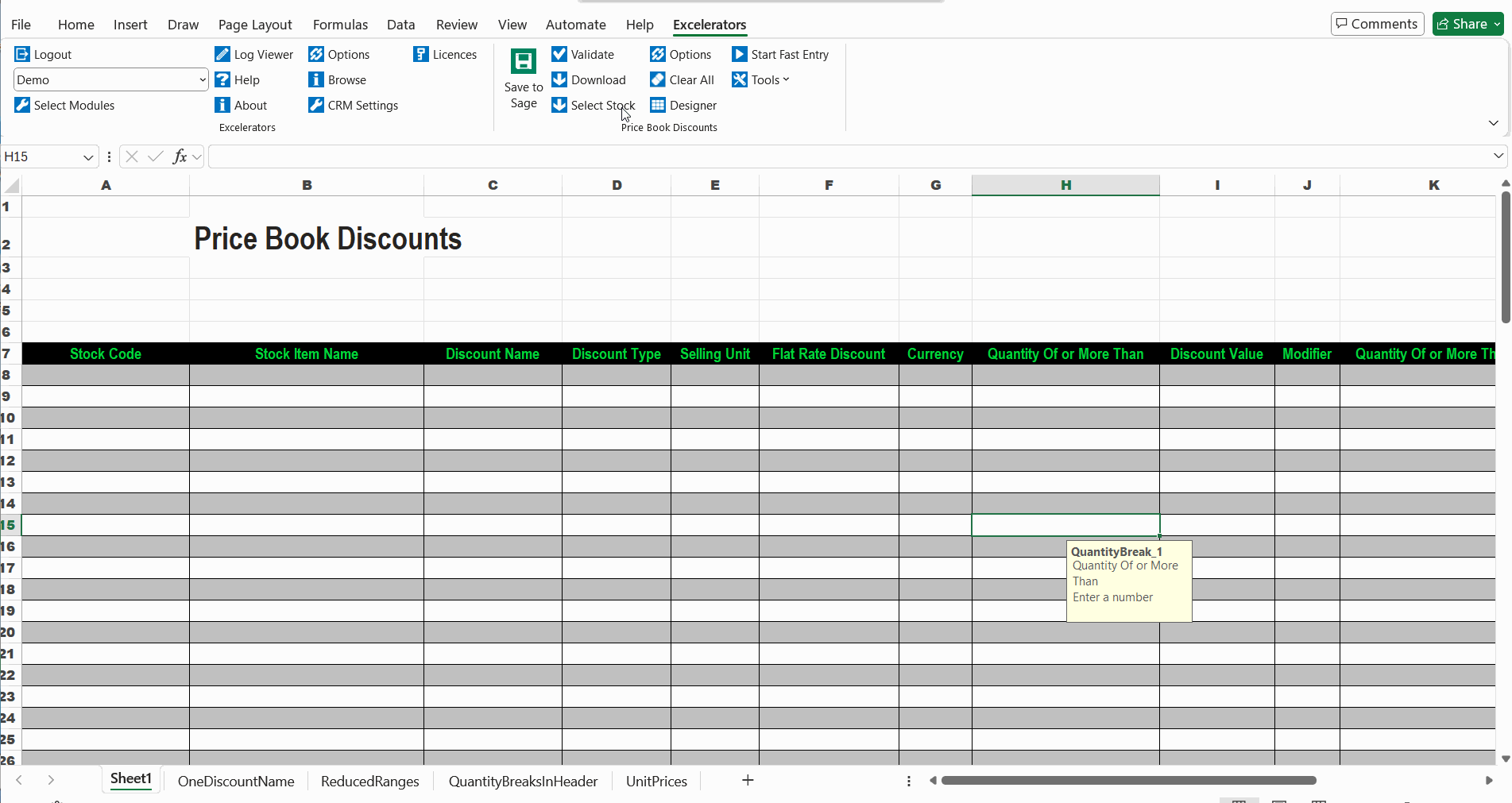Switch to the UnitPrices sheet tab

click(656, 781)
